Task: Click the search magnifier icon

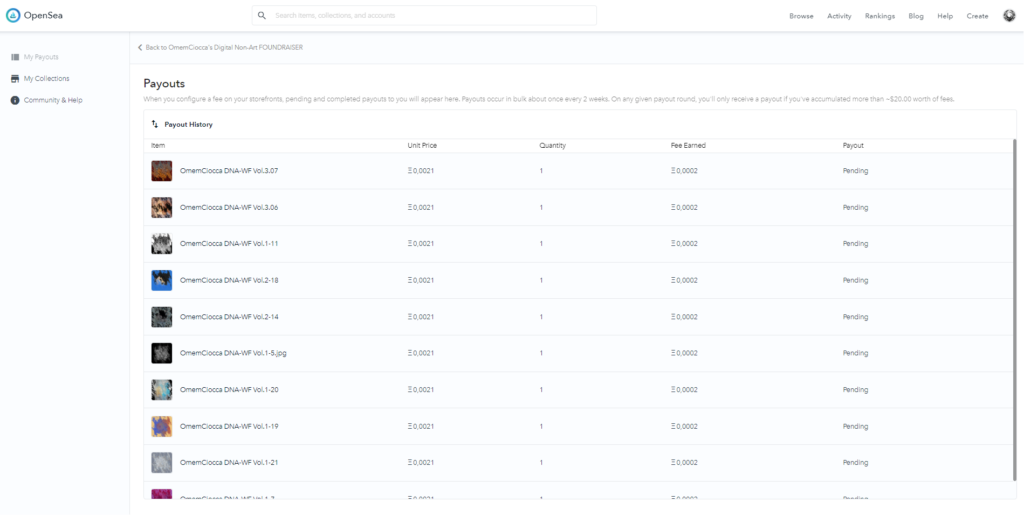Action: click(x=262, y=16)
